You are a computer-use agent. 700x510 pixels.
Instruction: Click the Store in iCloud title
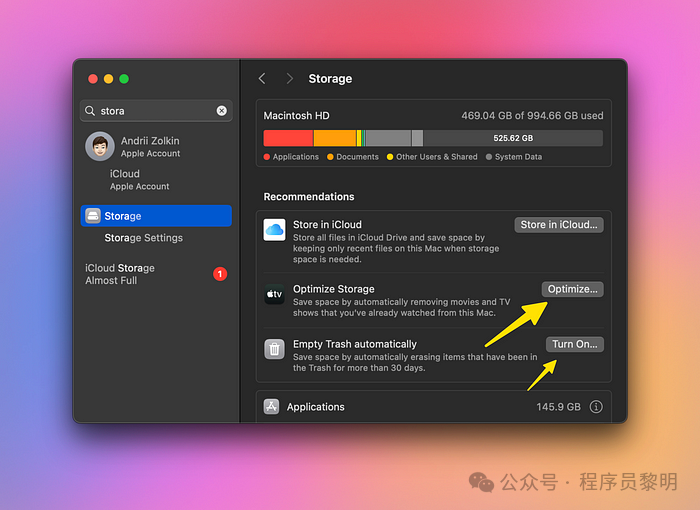[327, 225]
